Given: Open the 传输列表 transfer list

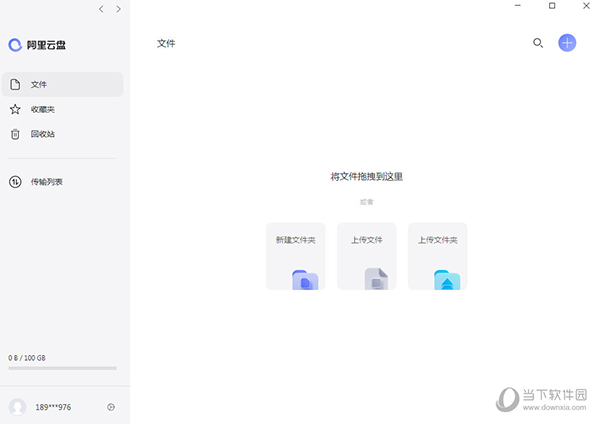Looking at the screenshot, I should coord(62,182).
